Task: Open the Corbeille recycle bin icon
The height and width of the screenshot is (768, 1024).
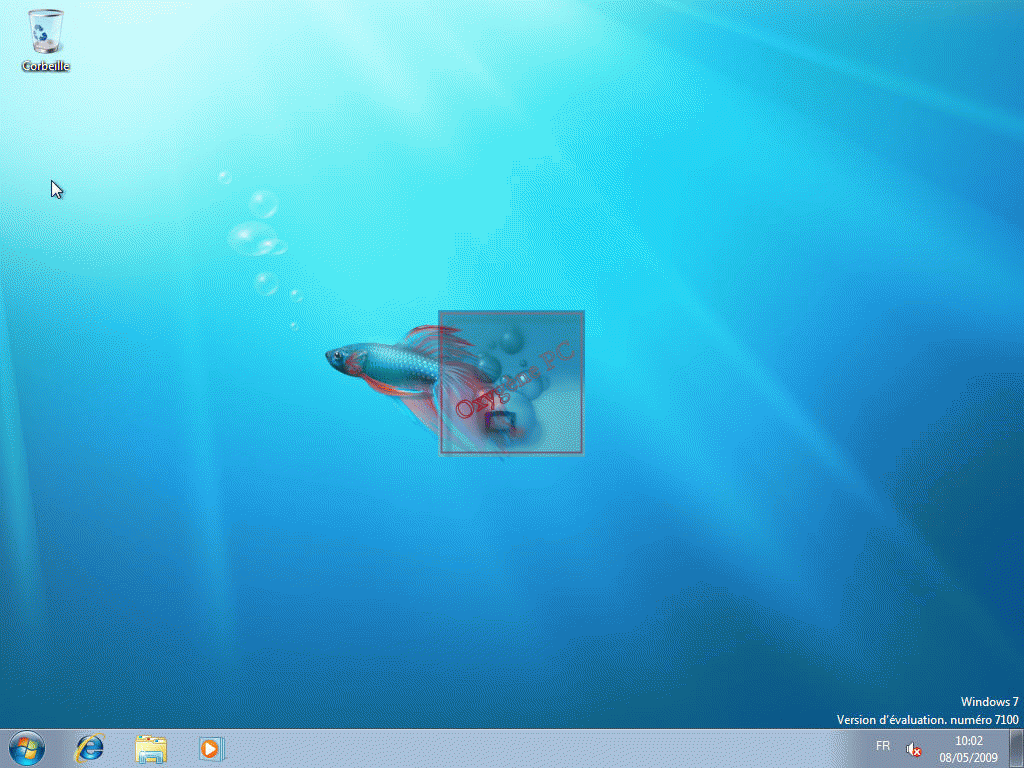Action: click(x=46, y=32)
